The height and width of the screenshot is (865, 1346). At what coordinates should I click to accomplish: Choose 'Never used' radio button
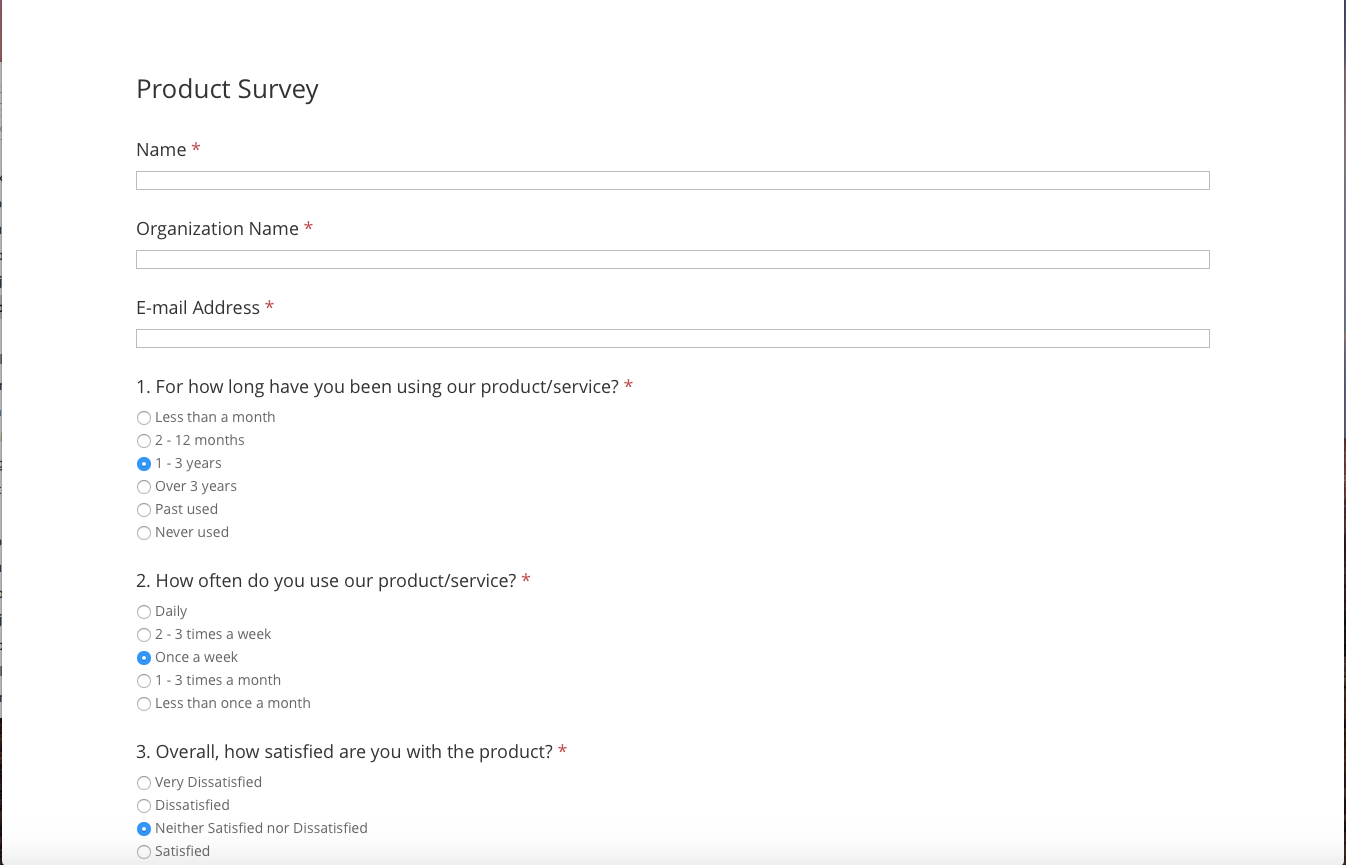click(x=144, y=533)
